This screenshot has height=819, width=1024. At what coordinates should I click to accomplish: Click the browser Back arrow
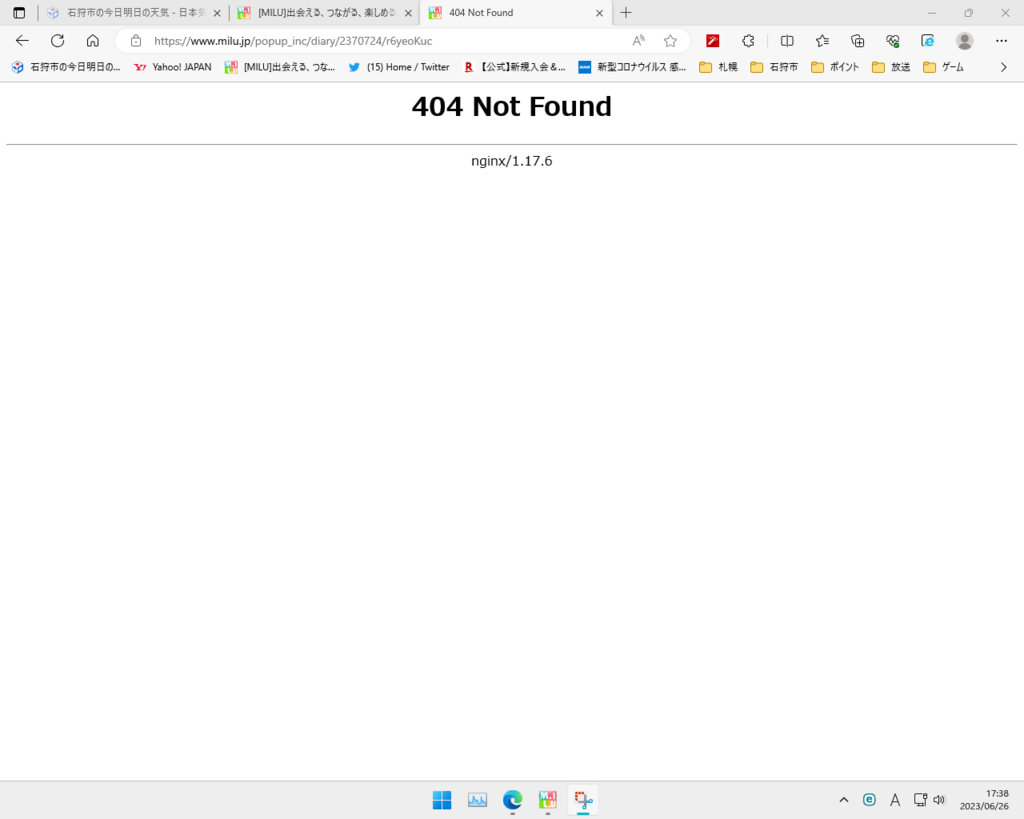point(22,41)
